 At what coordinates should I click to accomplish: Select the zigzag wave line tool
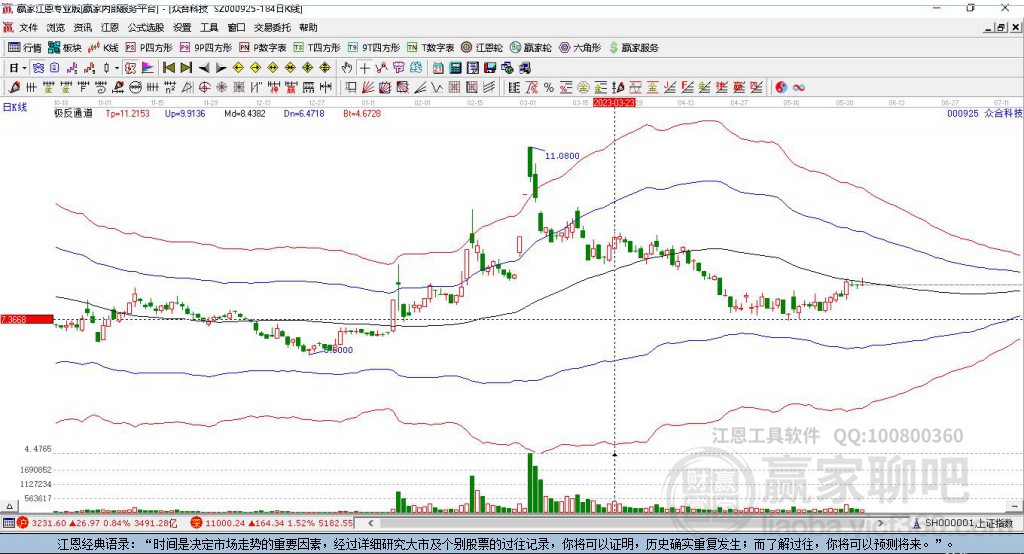pos(436,88)
